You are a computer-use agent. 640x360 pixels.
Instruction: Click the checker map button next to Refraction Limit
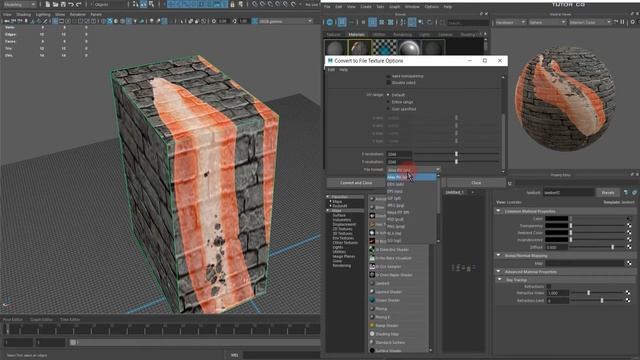pos(628,300)
